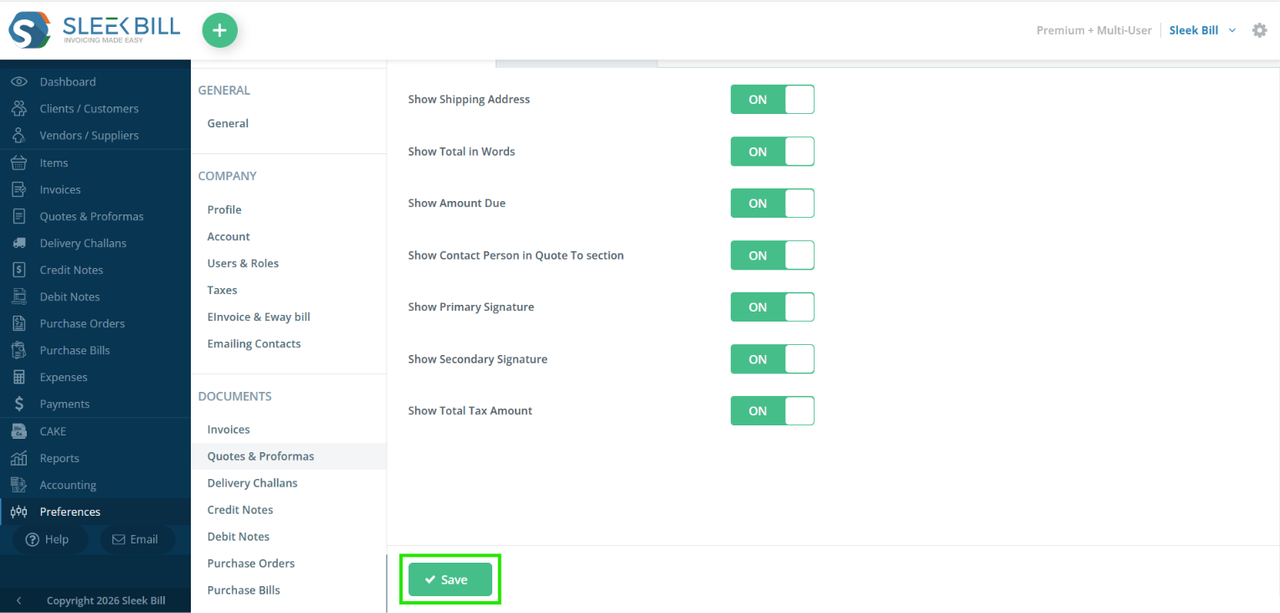The image size is (1280, 613).
Task: Click the Vendors / Suppliers person icon
Action: point(19,135)
